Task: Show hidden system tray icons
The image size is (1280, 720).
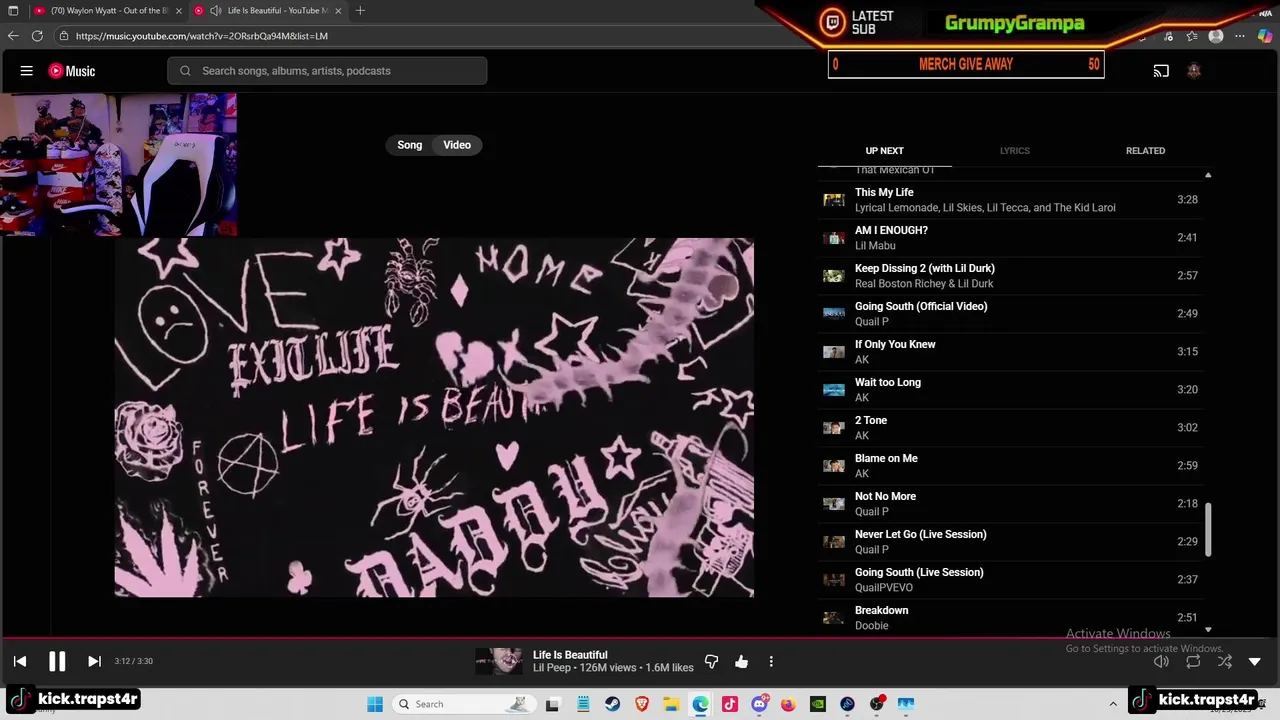Action: click(1113, 704)
